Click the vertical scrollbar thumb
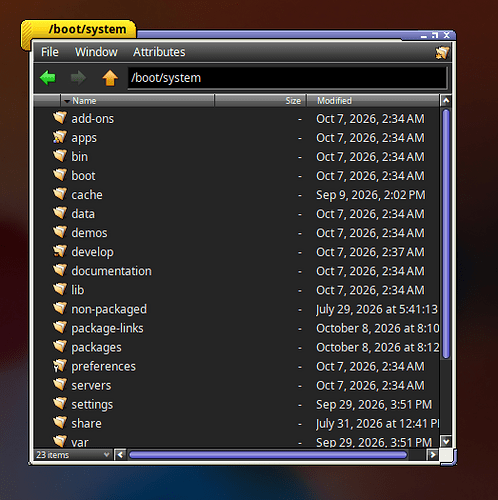Image resolution: width=498 pixels, height=500 pixels. [446, 234]
